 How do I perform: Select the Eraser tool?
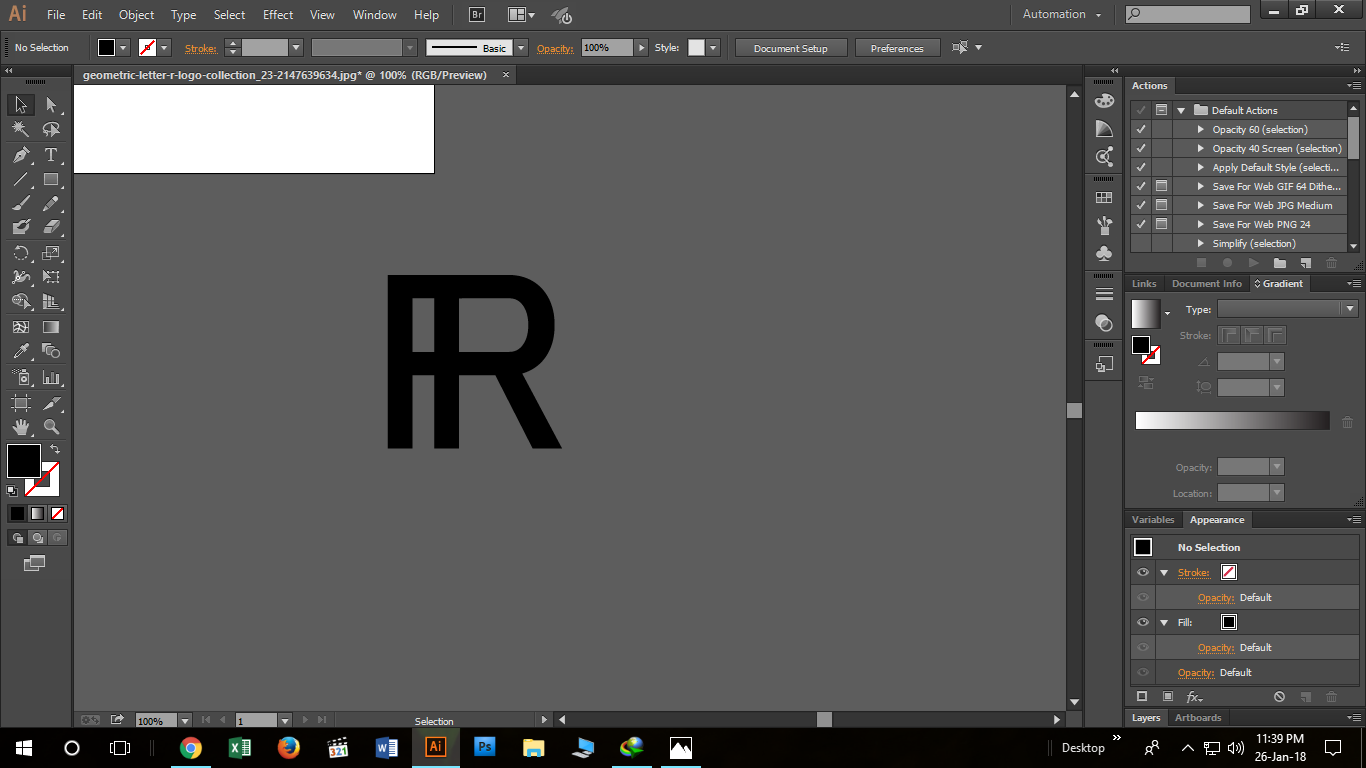(52, 227)
